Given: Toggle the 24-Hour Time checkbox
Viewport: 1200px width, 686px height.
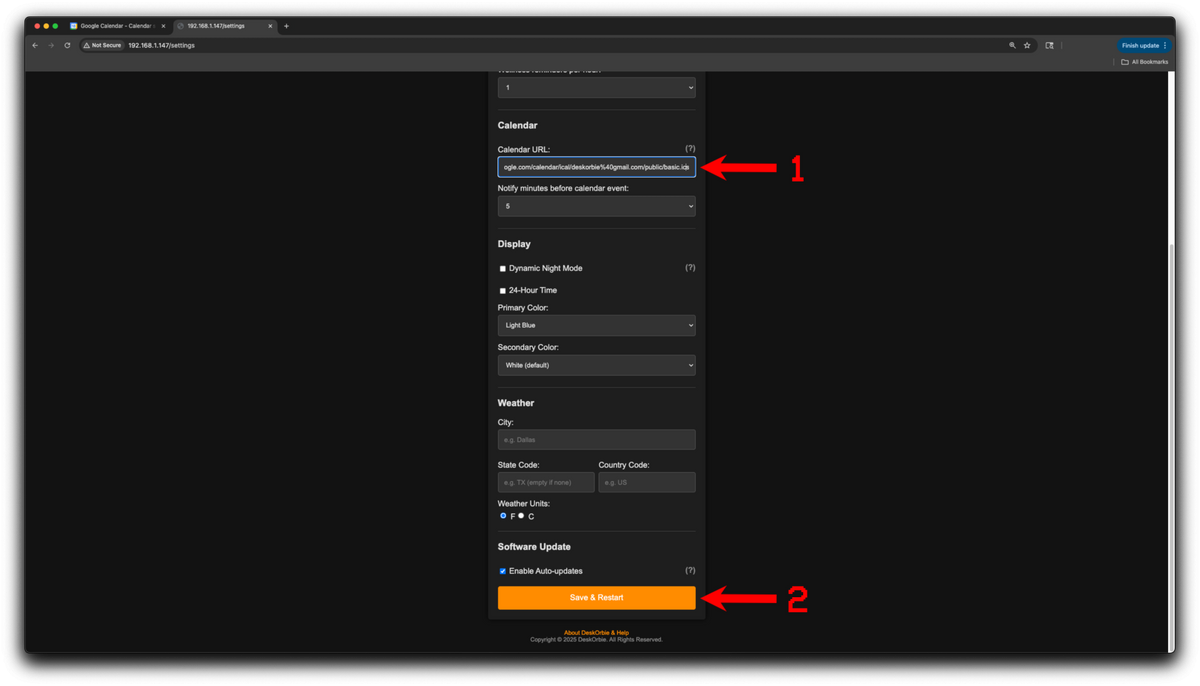Looking at the screenshot, I should pyautogui.click(x=503, y=291).
